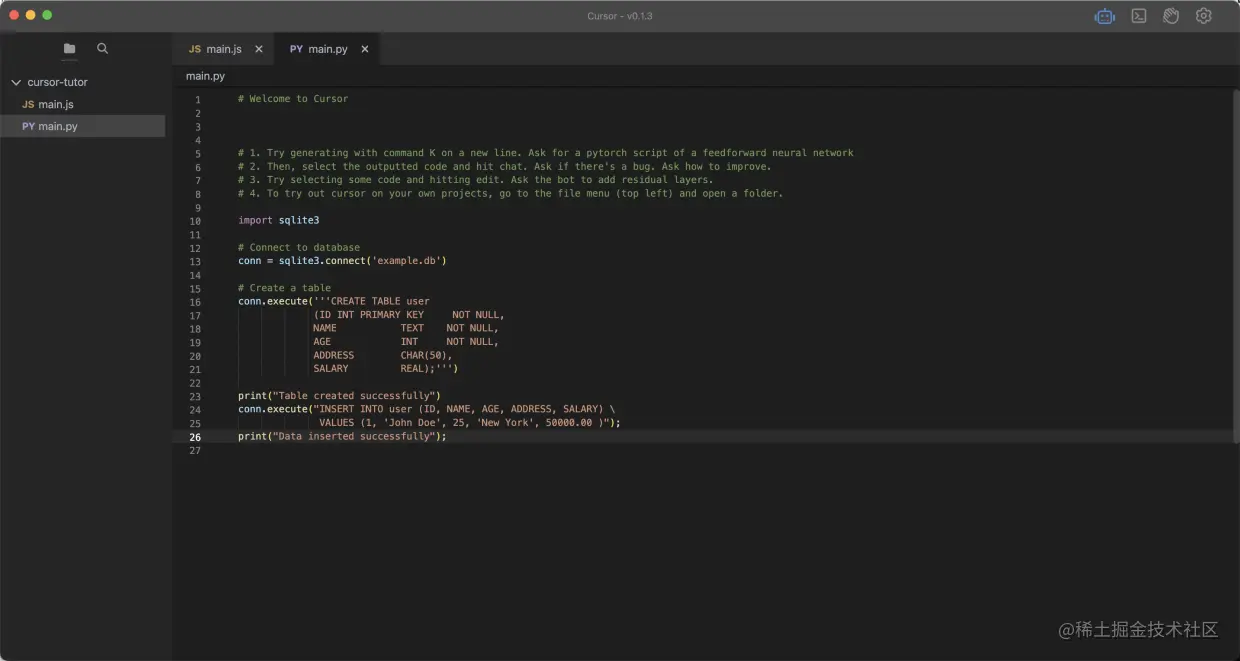Open main.py in the file tree
This screenshot has height=661, width=1240.
tap(57, 126)
